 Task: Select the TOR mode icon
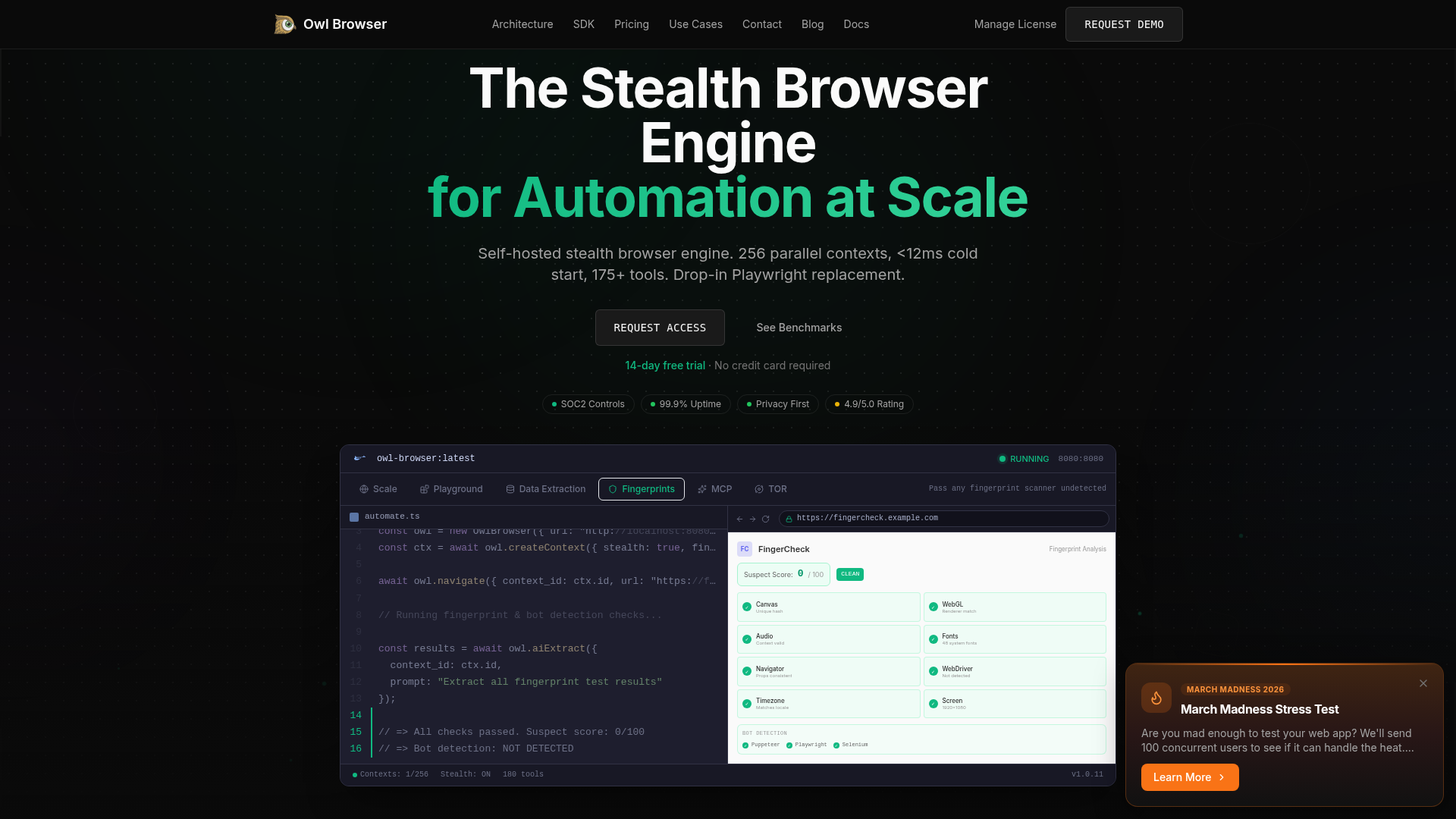[759, 489]
